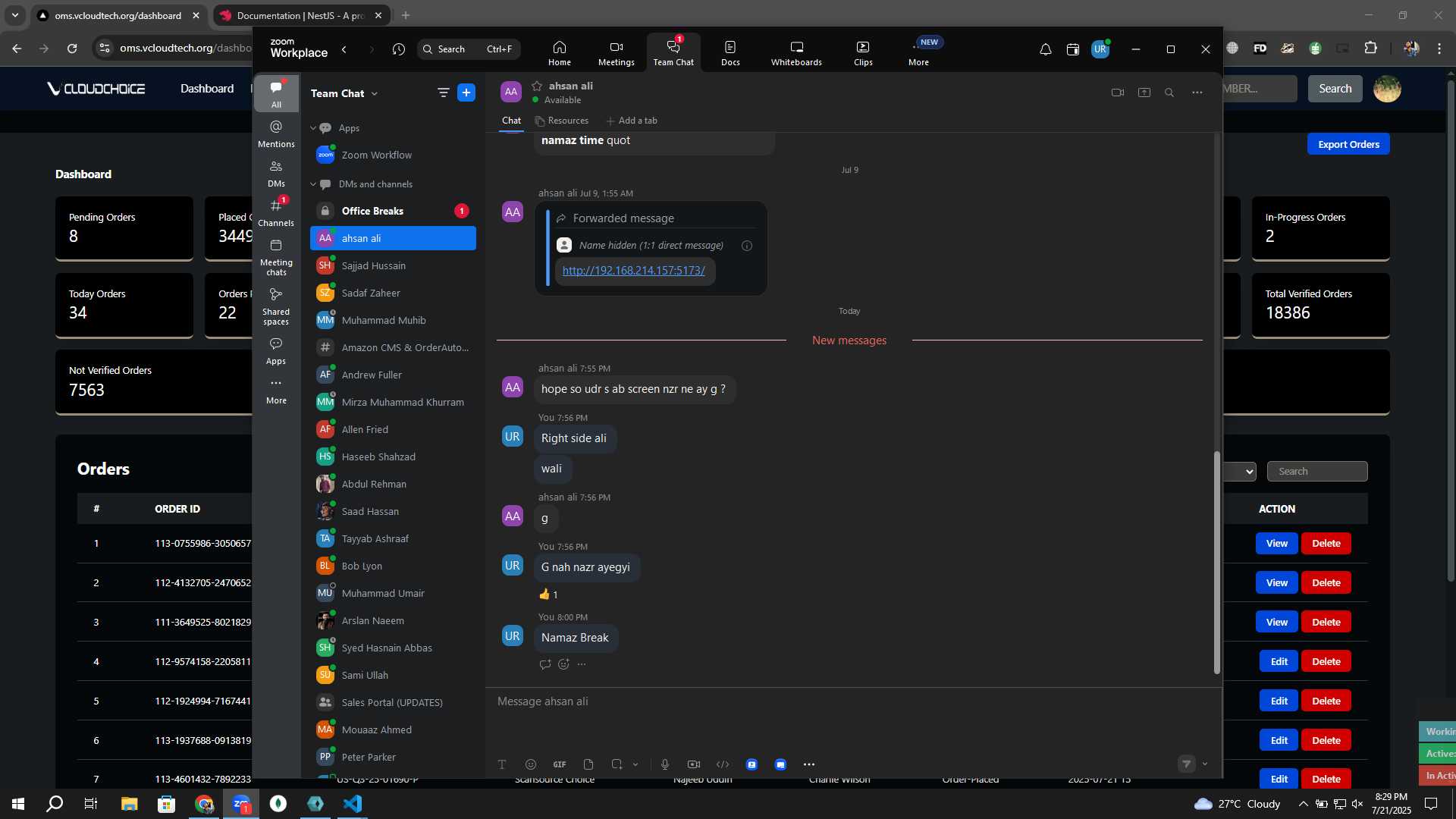1456x819 pixels.
Task: Open Sajjad Hussain chat
Action: click(393, 265)
